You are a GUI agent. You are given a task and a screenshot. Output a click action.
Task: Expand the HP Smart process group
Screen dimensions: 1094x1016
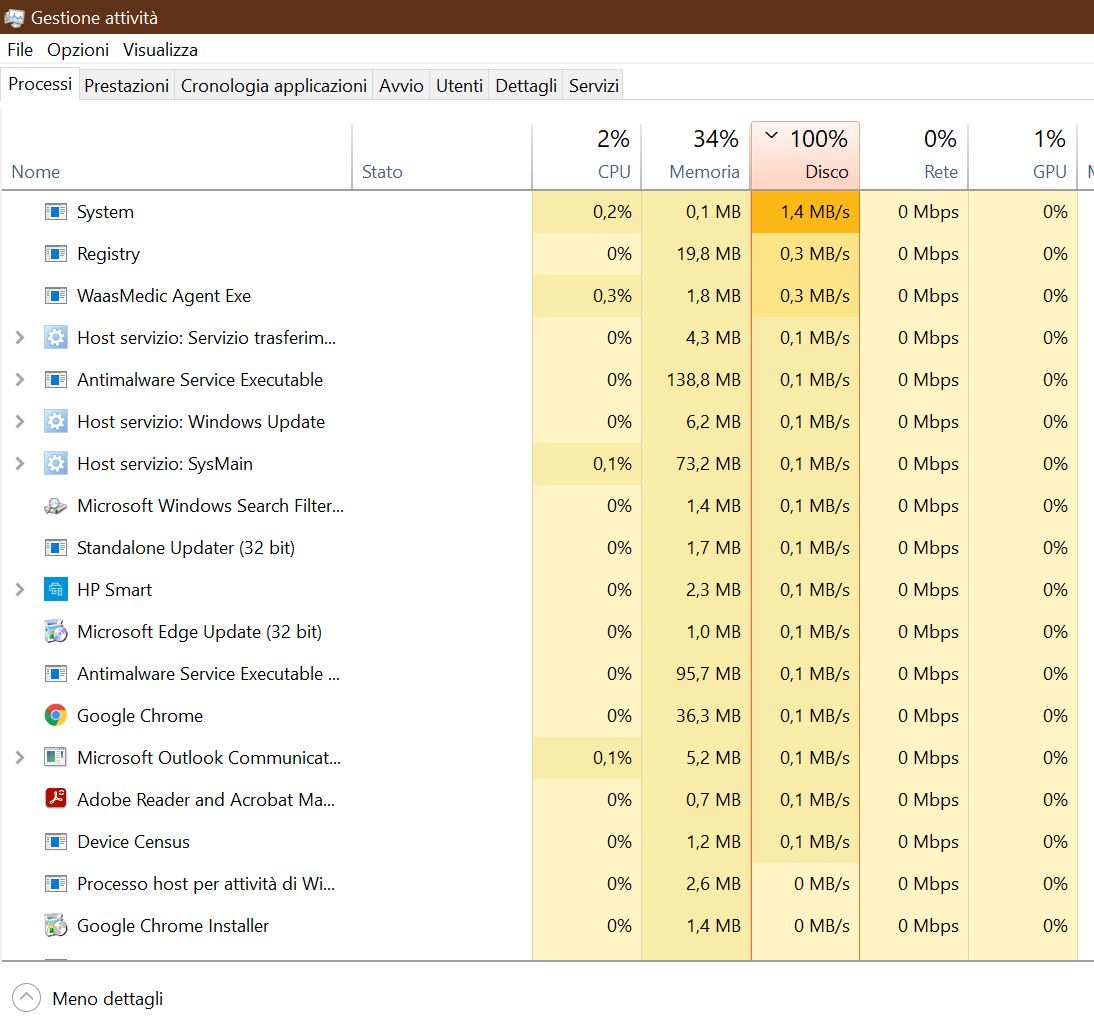click(x=20, y=590)
